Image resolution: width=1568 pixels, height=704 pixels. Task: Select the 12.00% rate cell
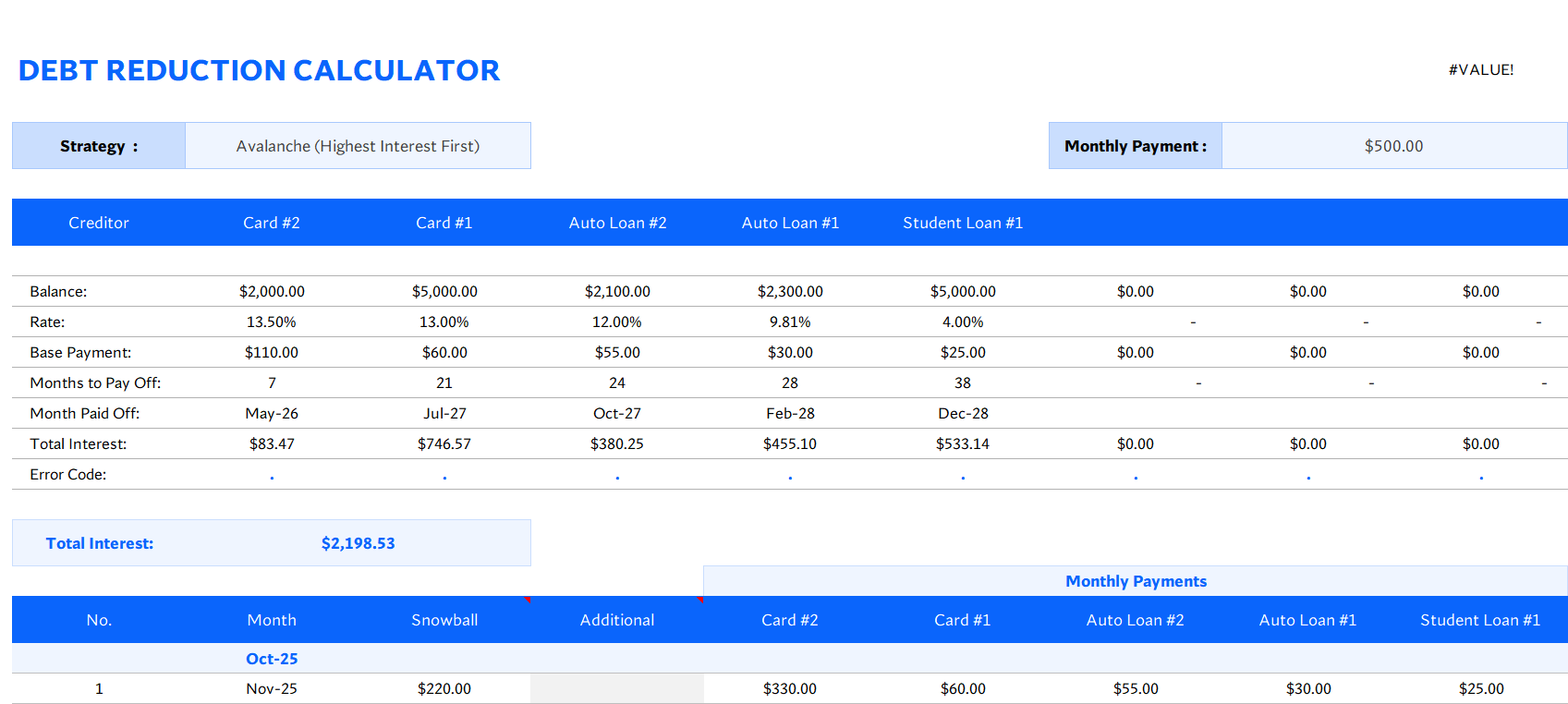click(x=617, y=322)
